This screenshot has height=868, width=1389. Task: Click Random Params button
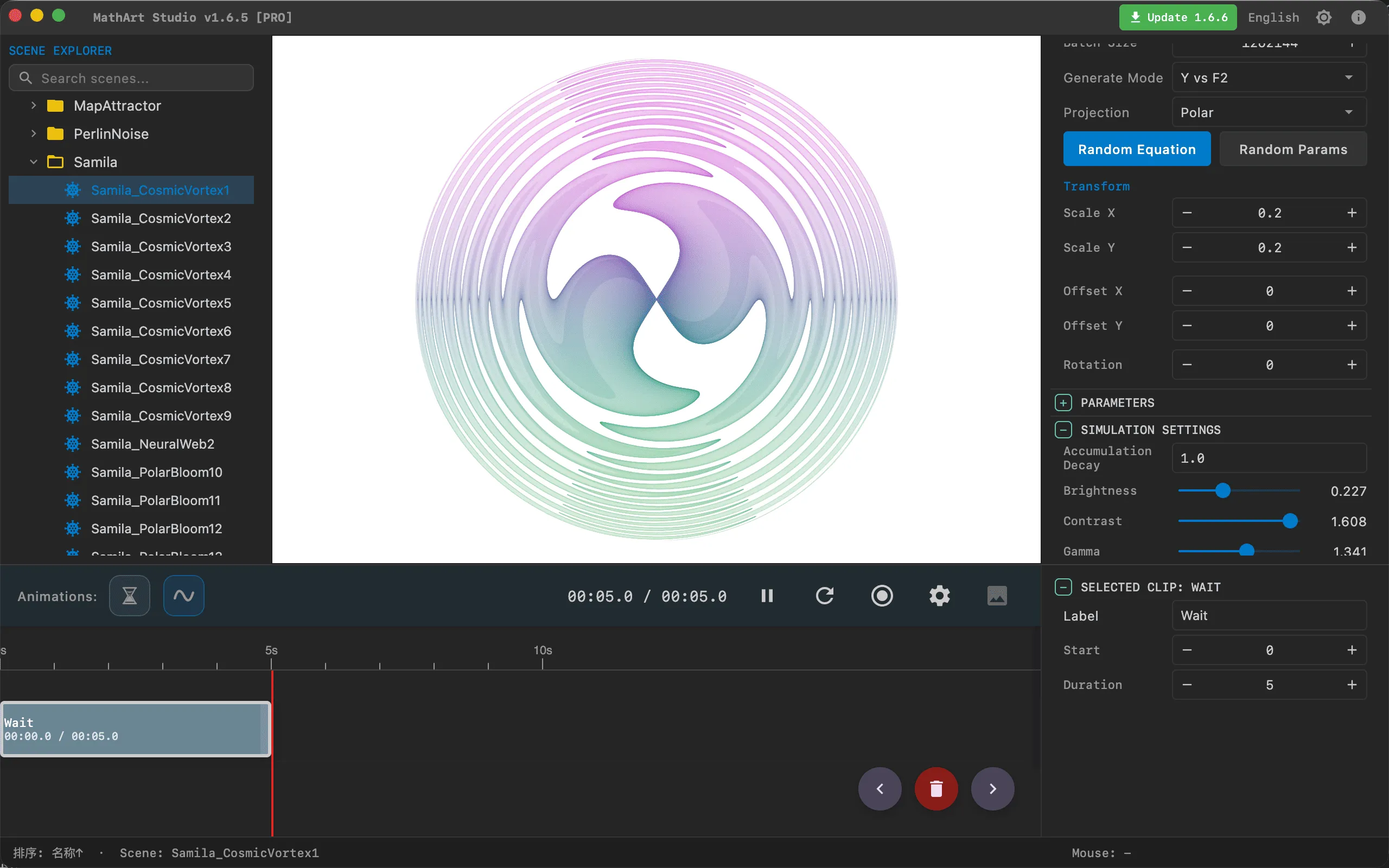(x=1292, y=149)
